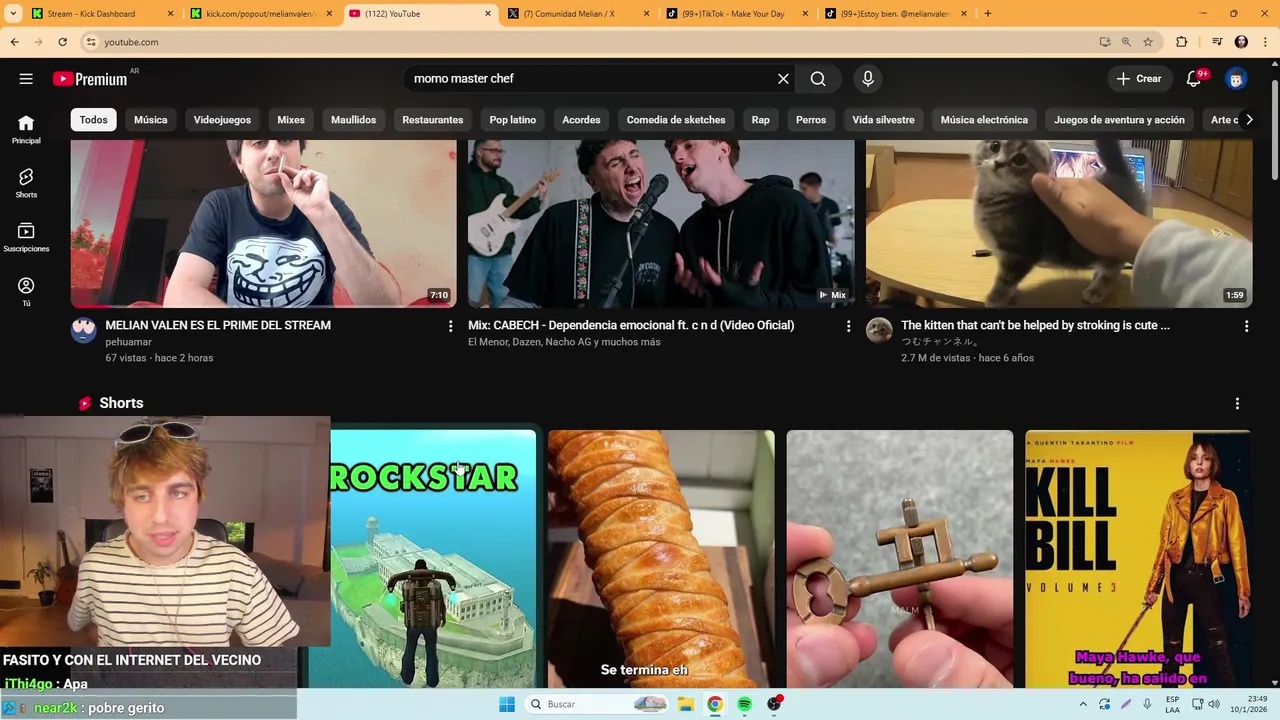Select the Restaurantes filter chip
Screen dimensions: 1280x720
click(x=433, y=120)
